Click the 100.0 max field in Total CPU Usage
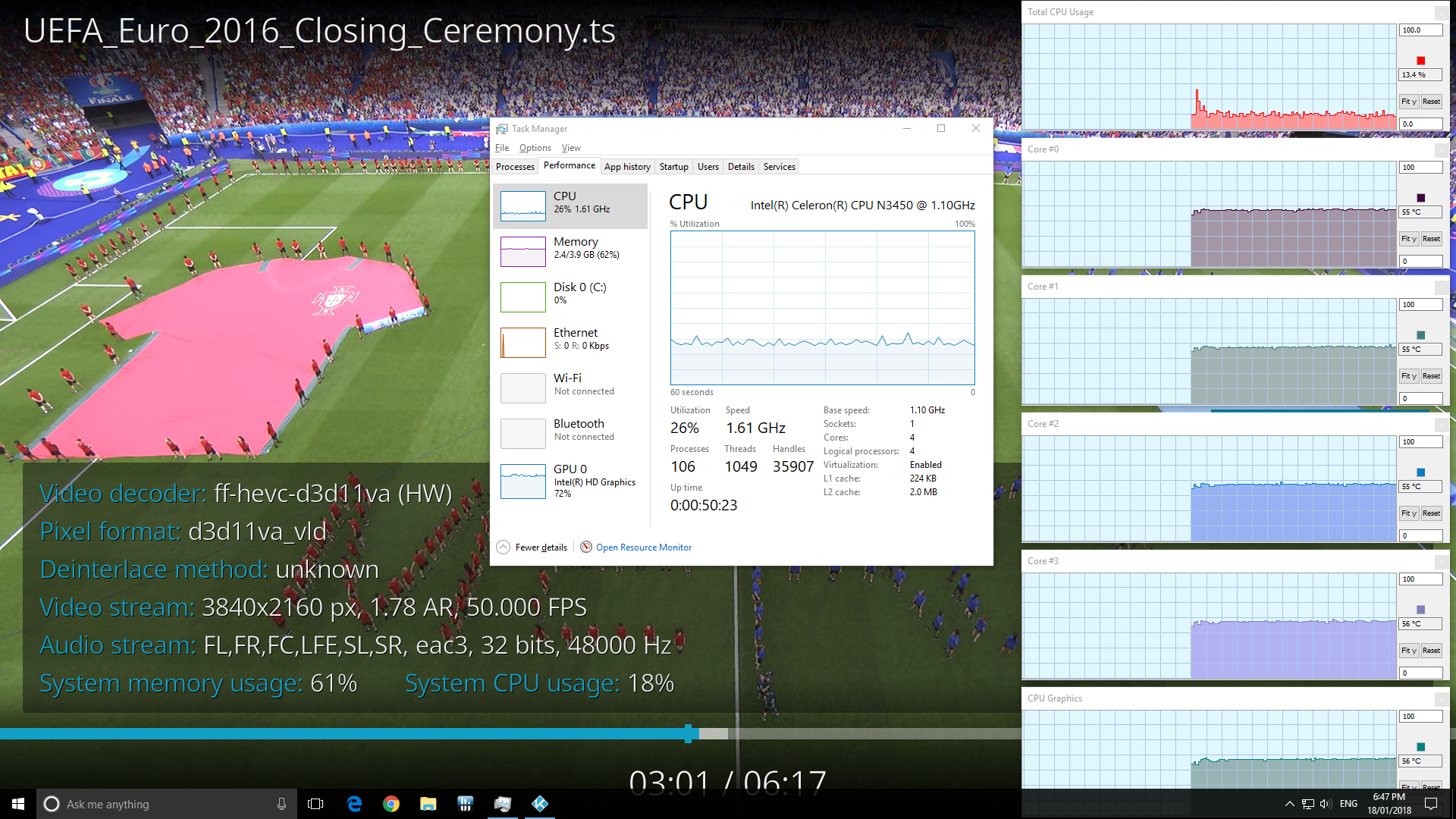This screenshot has width=1456, height=819. (1420, 30)
